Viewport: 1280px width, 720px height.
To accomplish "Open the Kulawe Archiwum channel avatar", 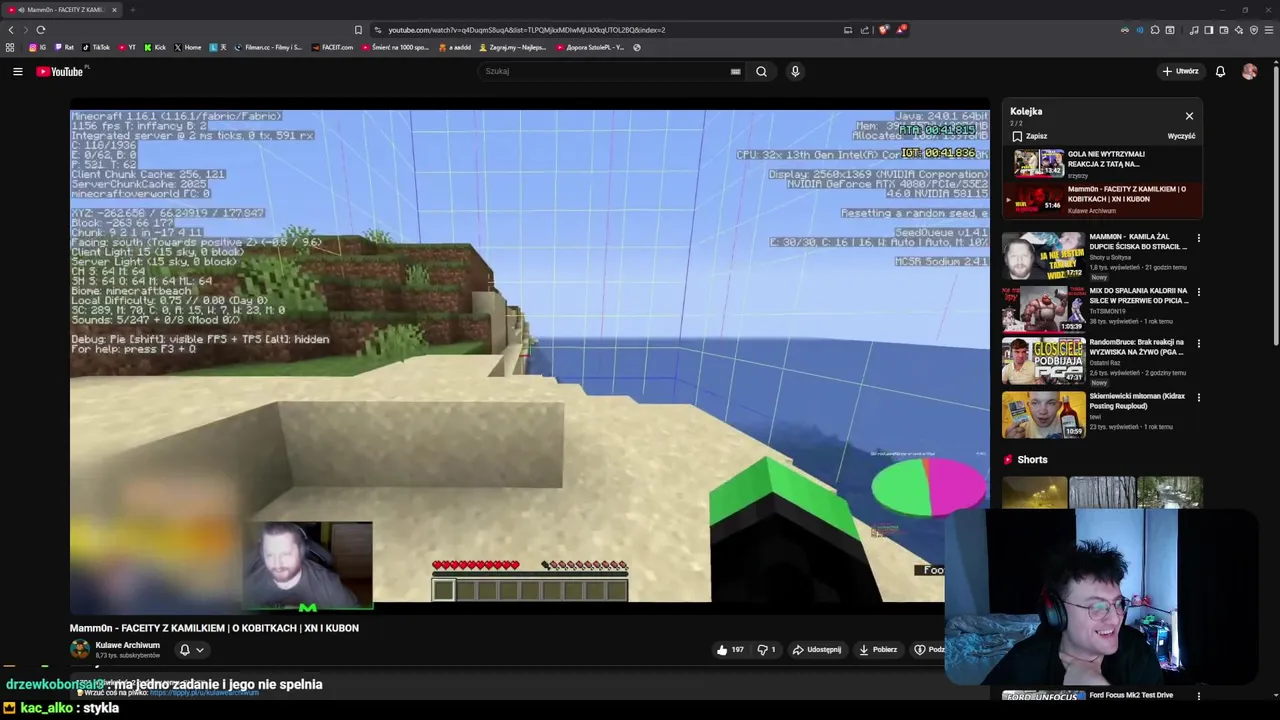I will (80, 650).
